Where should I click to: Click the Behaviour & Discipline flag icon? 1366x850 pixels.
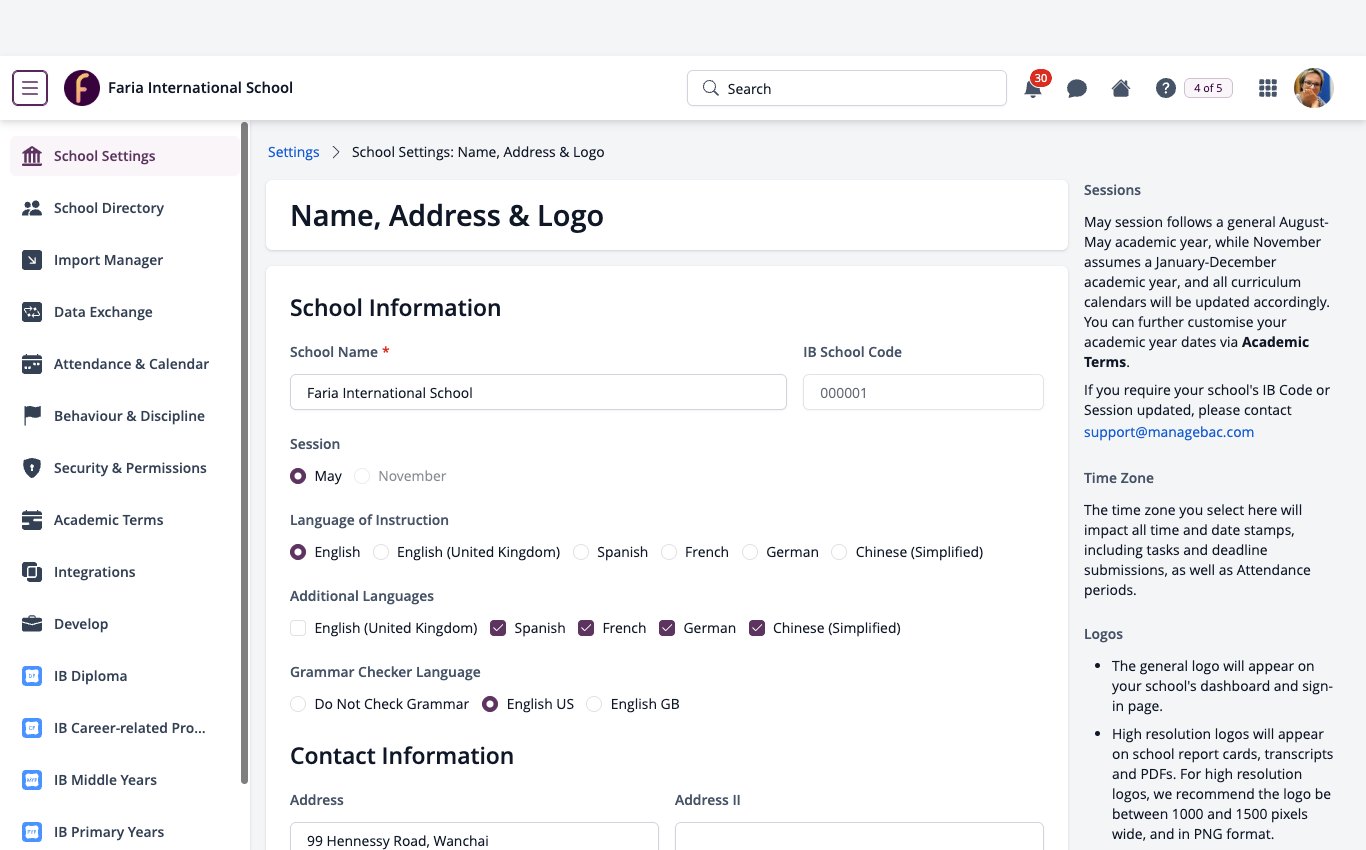[32, 416]
